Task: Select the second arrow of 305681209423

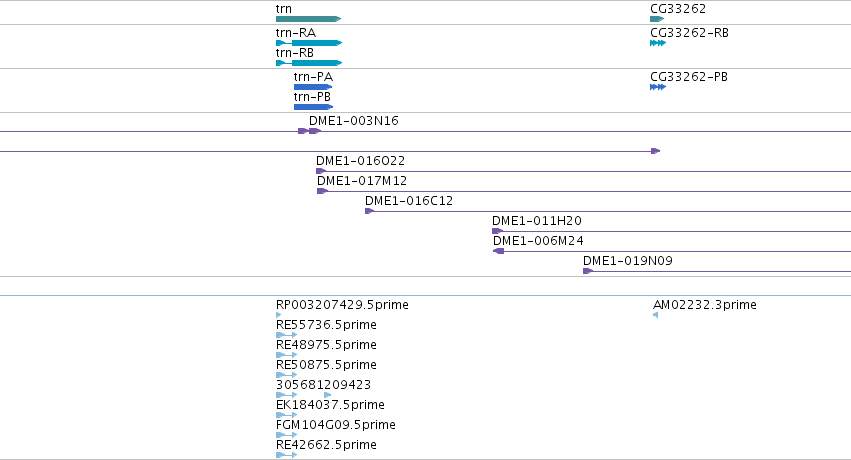Action: (x=327, y=395)
